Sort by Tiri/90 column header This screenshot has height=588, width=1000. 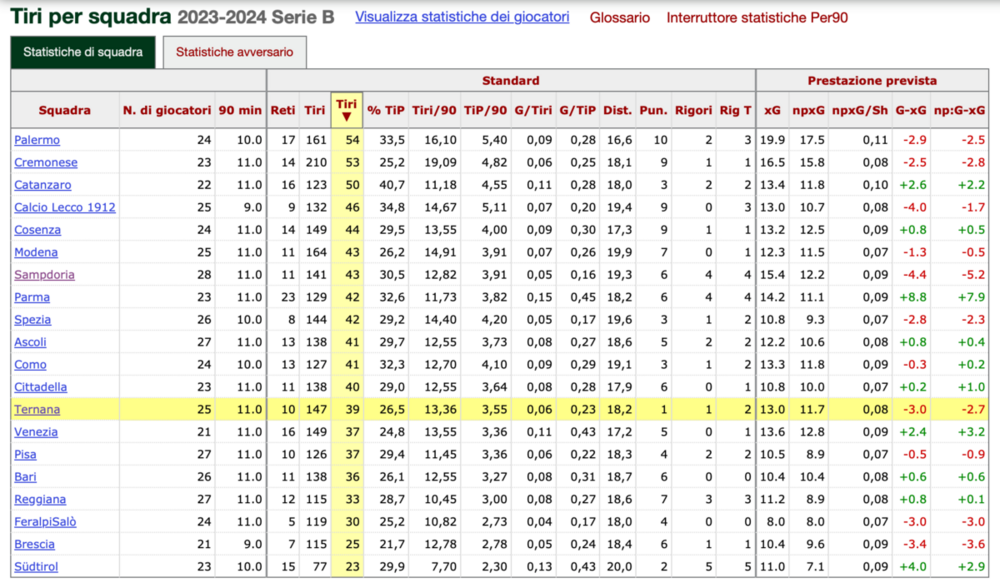(x=434, y=110)
